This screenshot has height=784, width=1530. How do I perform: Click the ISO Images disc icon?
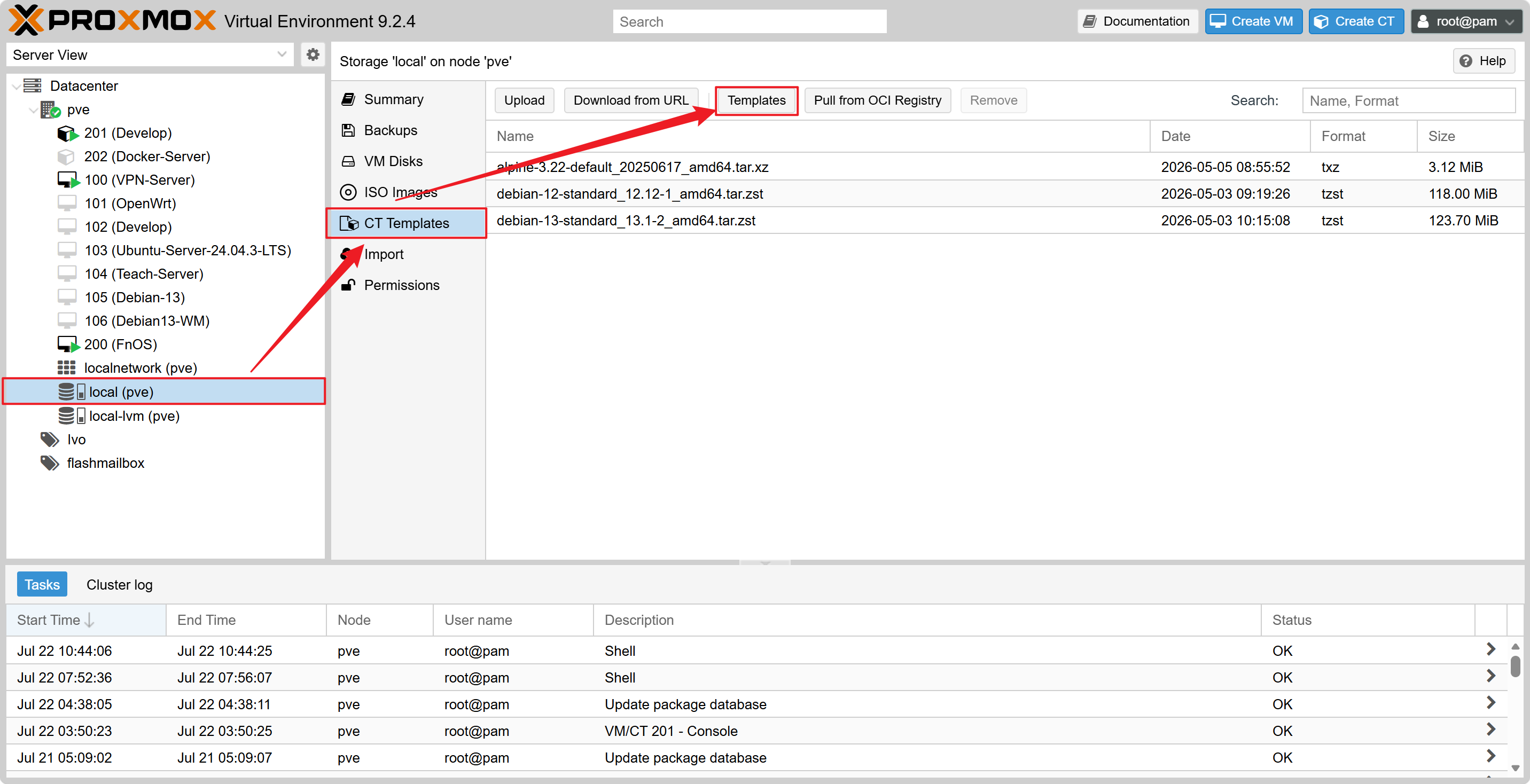pos(348,192)
